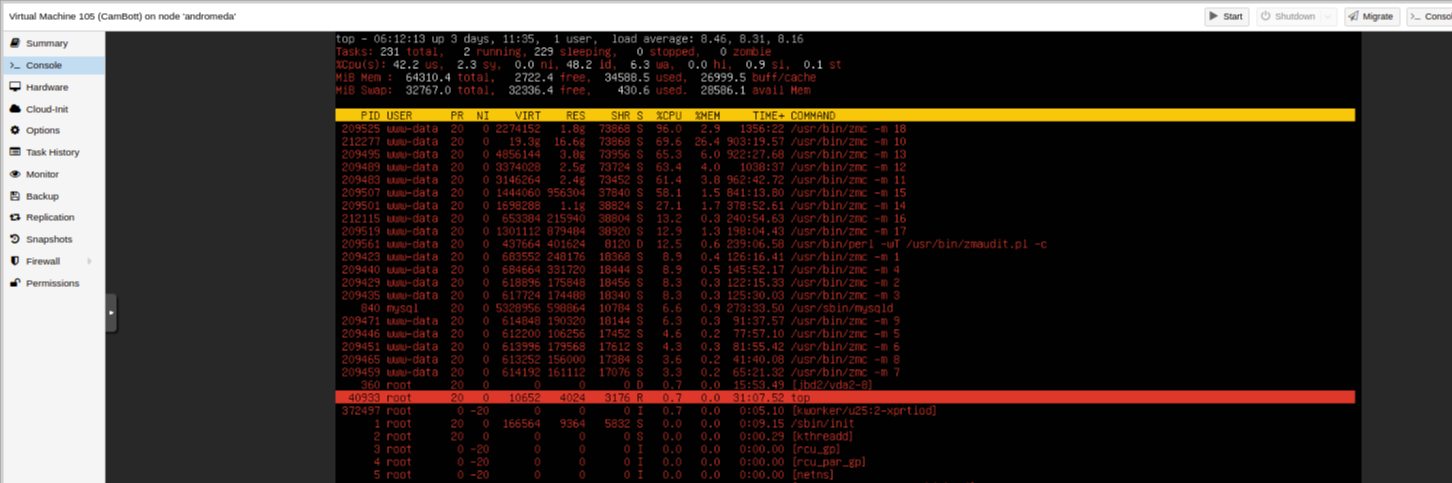
Task: Click the '/usr/bin/zmc -m 15' process row
Action: pyautogui.click(x=845, y=193)
